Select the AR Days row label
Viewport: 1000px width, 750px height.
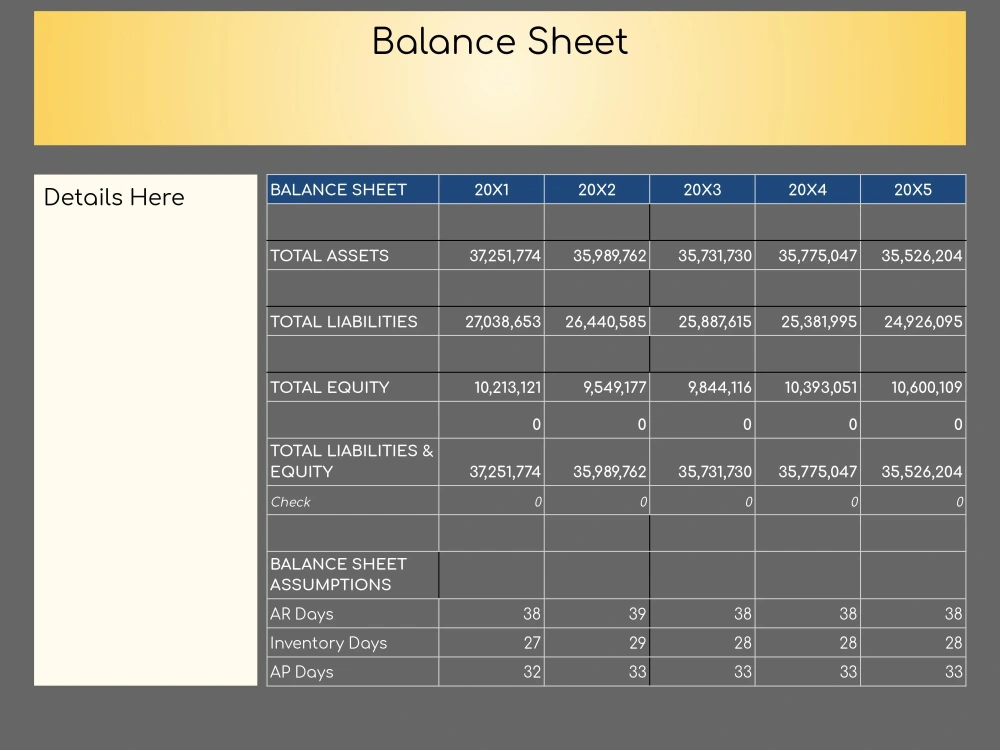click(x=295, y=614)
